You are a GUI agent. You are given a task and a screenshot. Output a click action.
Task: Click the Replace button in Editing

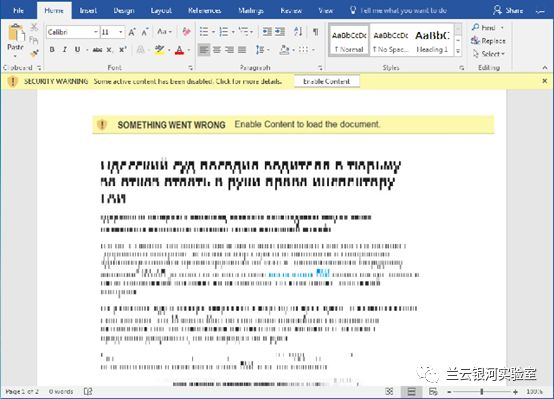coord(488,41)
